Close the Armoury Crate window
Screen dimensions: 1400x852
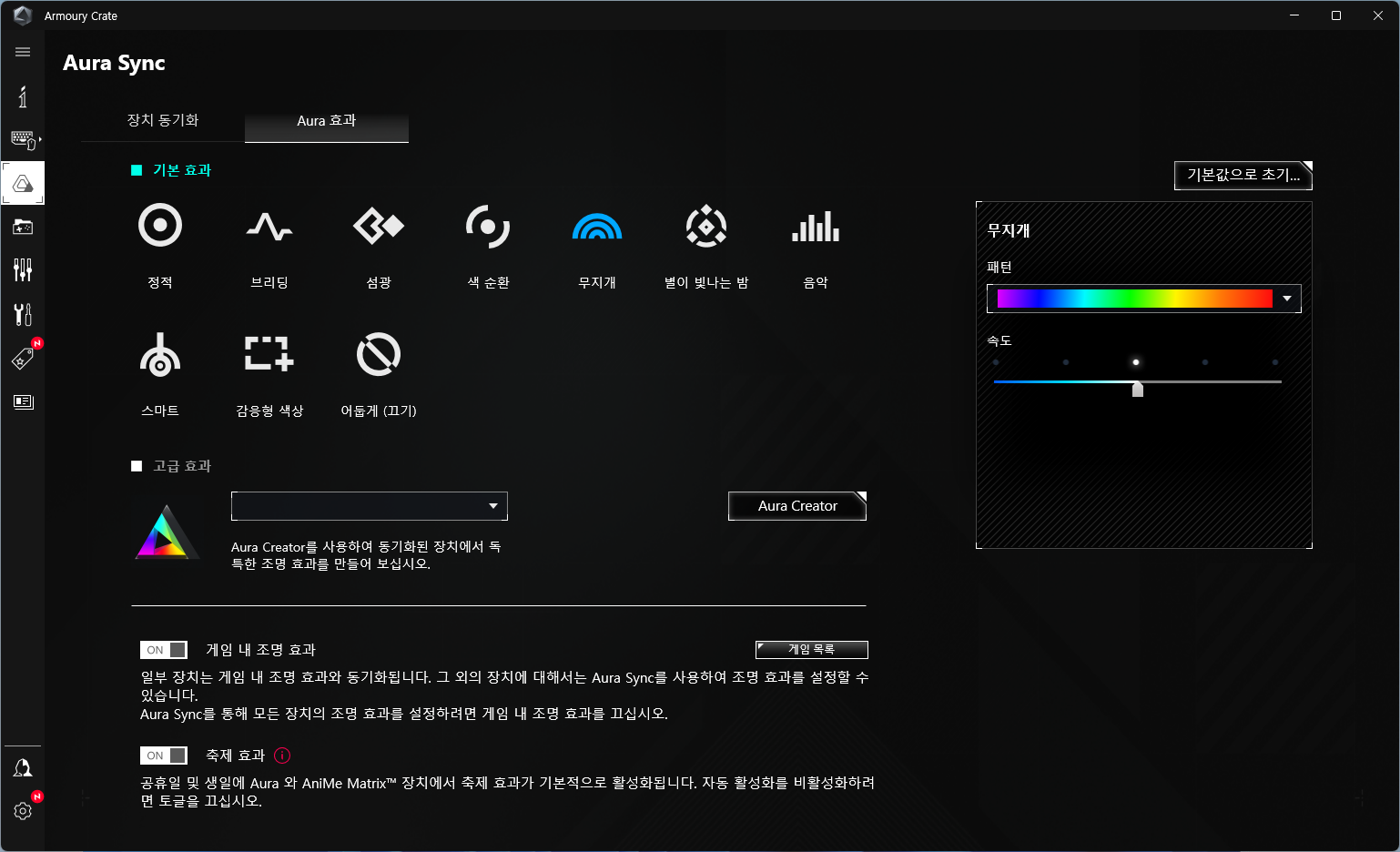[x=1378, y=15]
